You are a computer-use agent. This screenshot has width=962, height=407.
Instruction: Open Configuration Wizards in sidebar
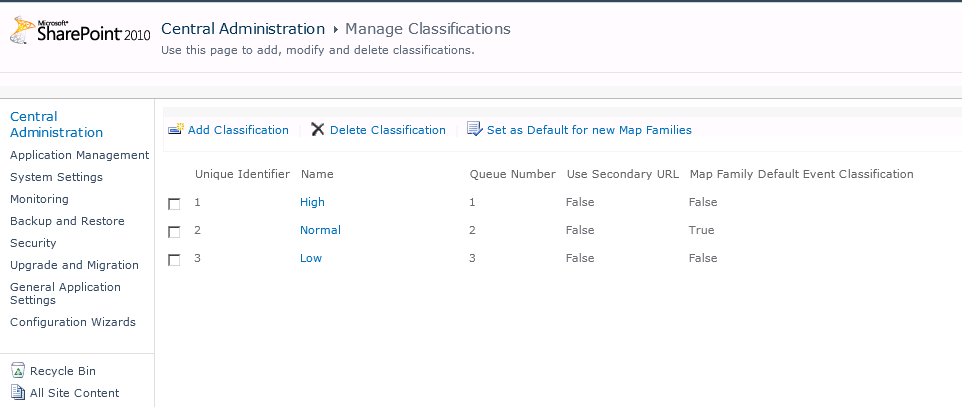coord(73,322)
